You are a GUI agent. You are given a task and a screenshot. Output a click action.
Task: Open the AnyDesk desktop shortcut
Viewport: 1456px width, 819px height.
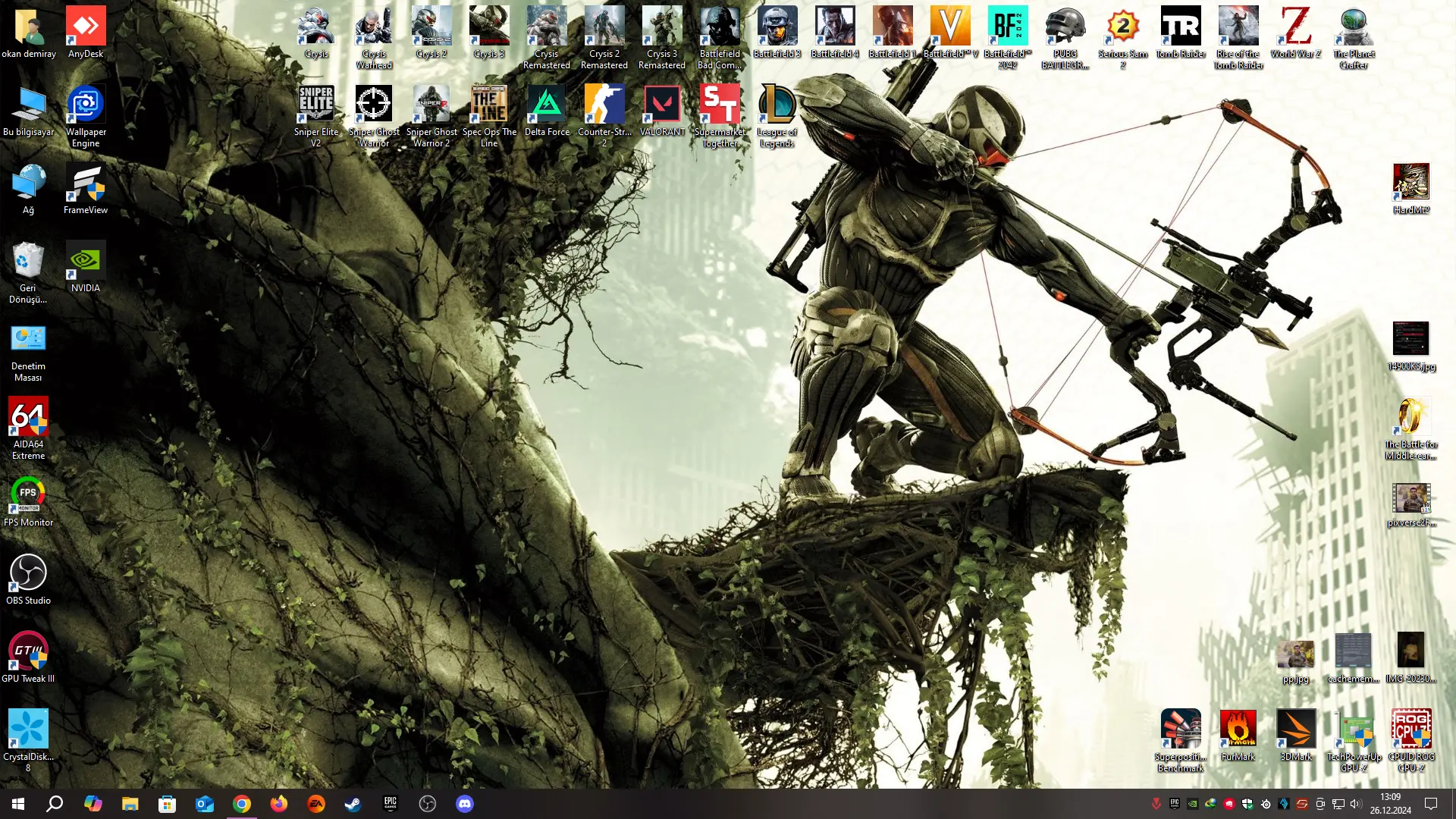click(x=86, y=33)
